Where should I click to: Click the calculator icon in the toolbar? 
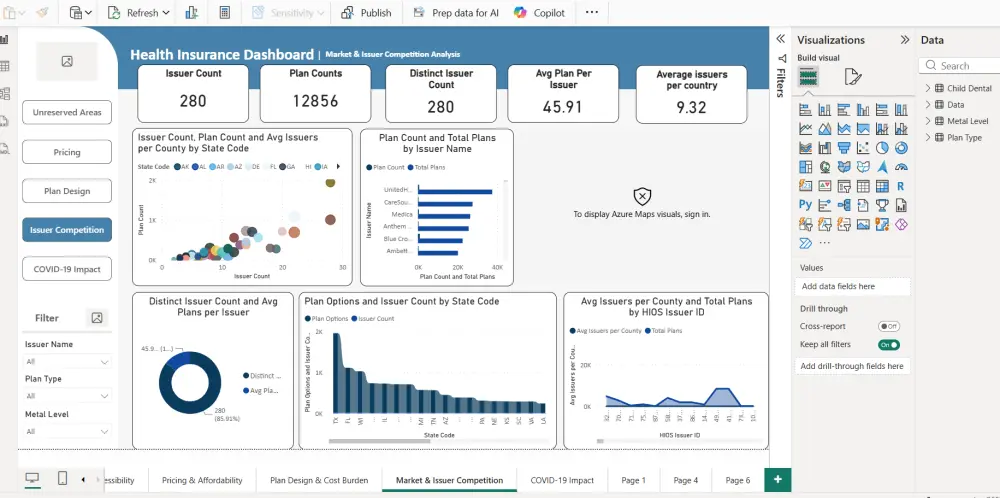pyautogui.click(x=224, y=13)
